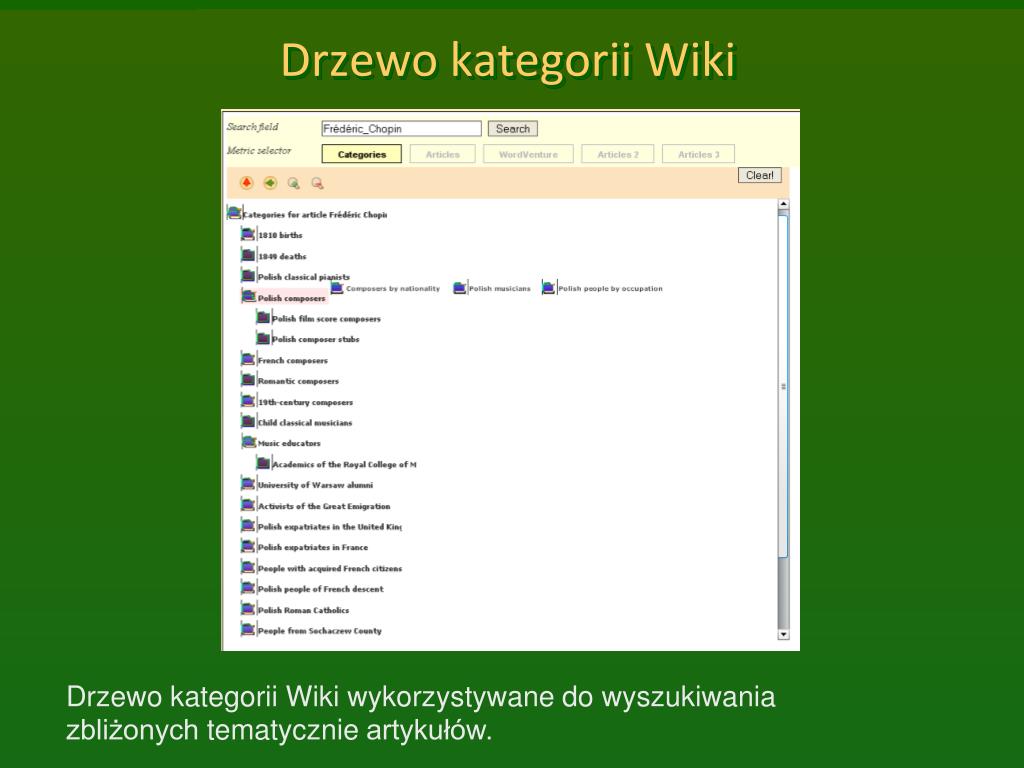Select People with acquired French citizenship label
The image size is (1024, 768).
coord(330,568)
